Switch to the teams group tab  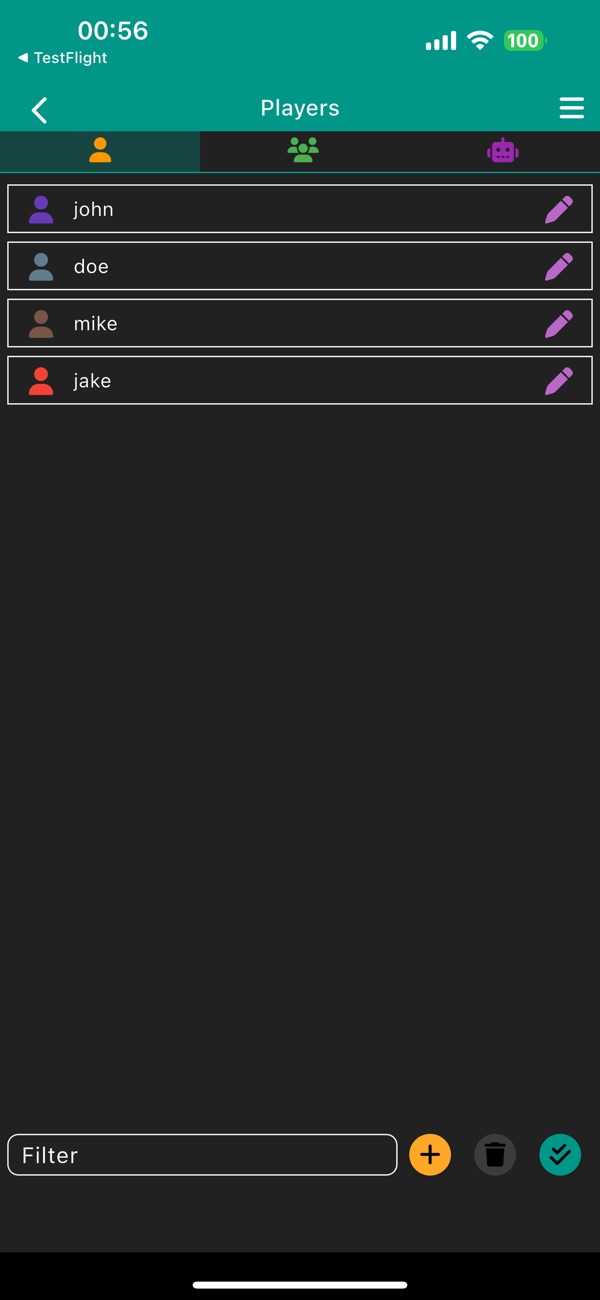click(x=302, y=151)
